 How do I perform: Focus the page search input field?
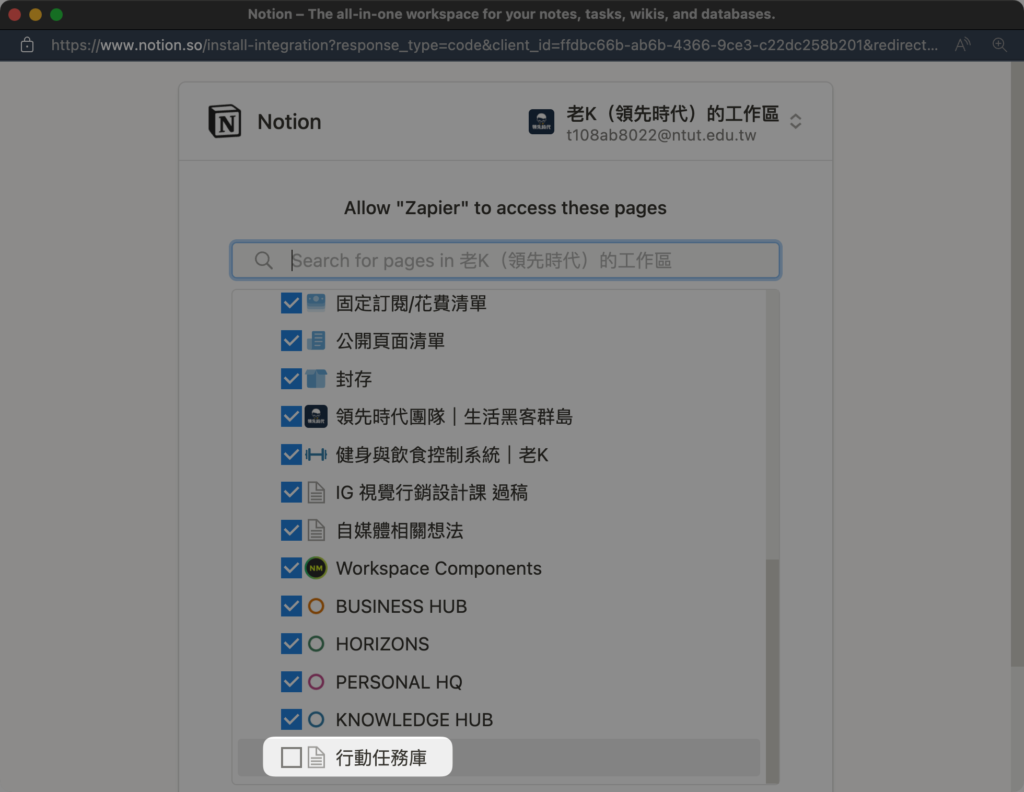point(505,261)
